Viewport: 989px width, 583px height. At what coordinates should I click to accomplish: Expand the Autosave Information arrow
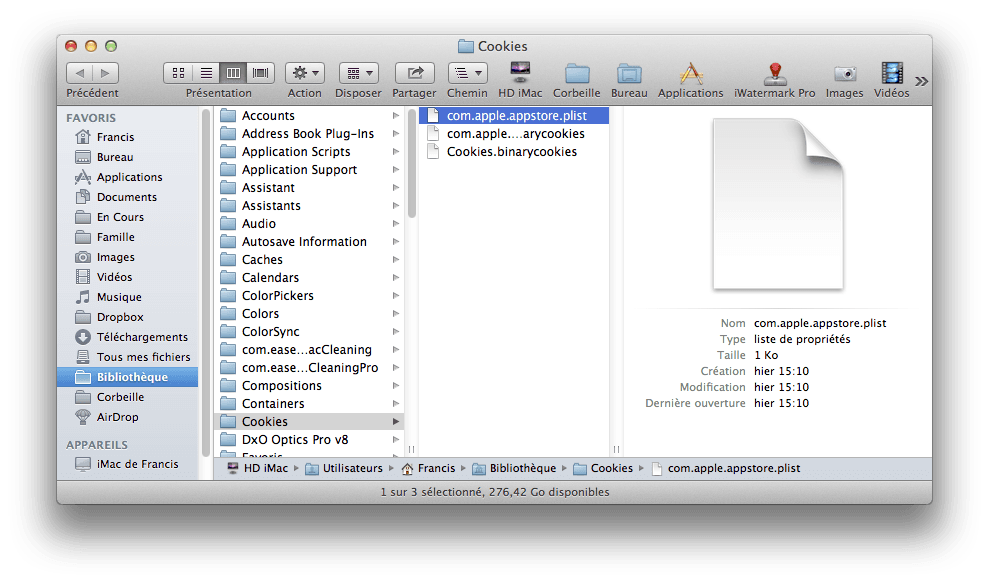[x=395, y=242]
